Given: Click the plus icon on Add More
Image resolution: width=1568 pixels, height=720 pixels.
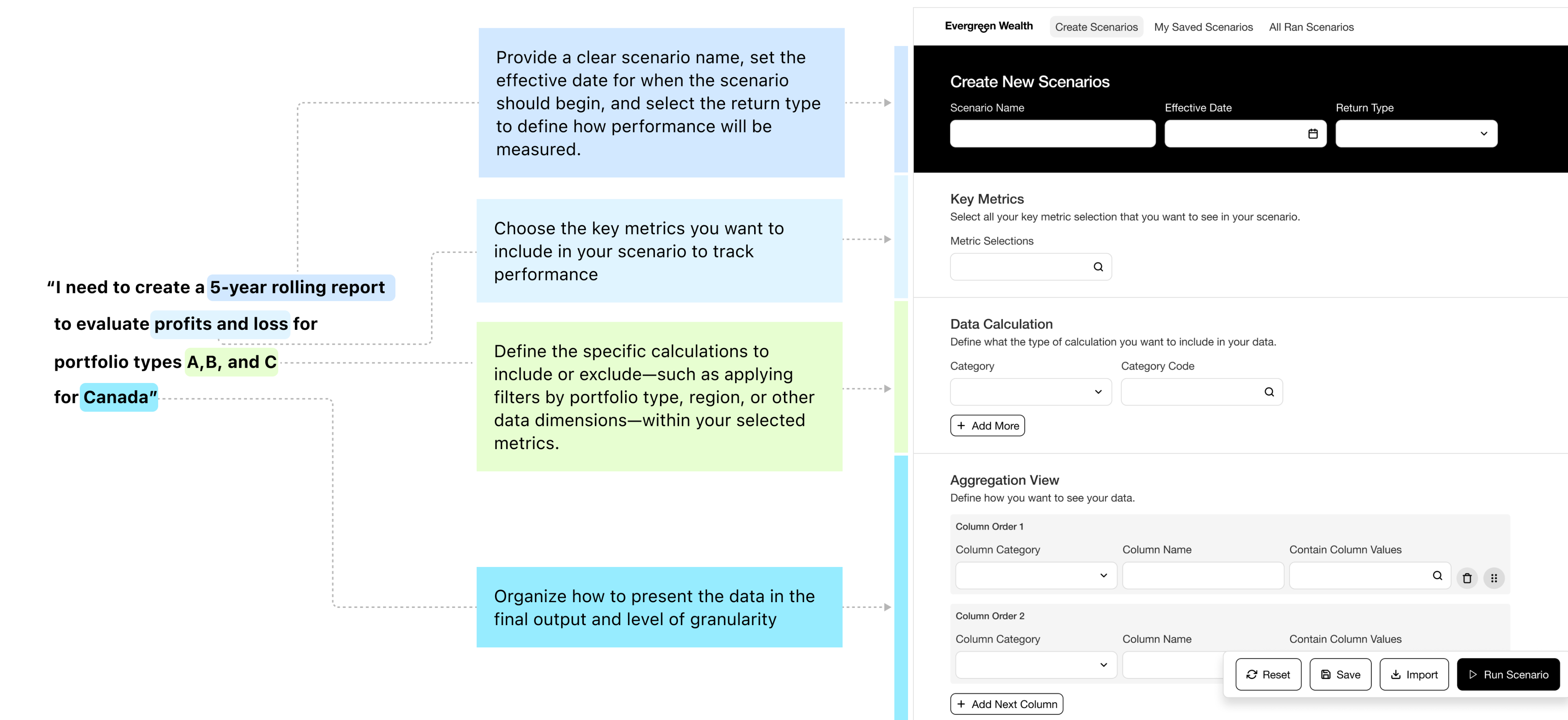Looking at the screenshot, I should pyautogui.click(x=960, y=426).
